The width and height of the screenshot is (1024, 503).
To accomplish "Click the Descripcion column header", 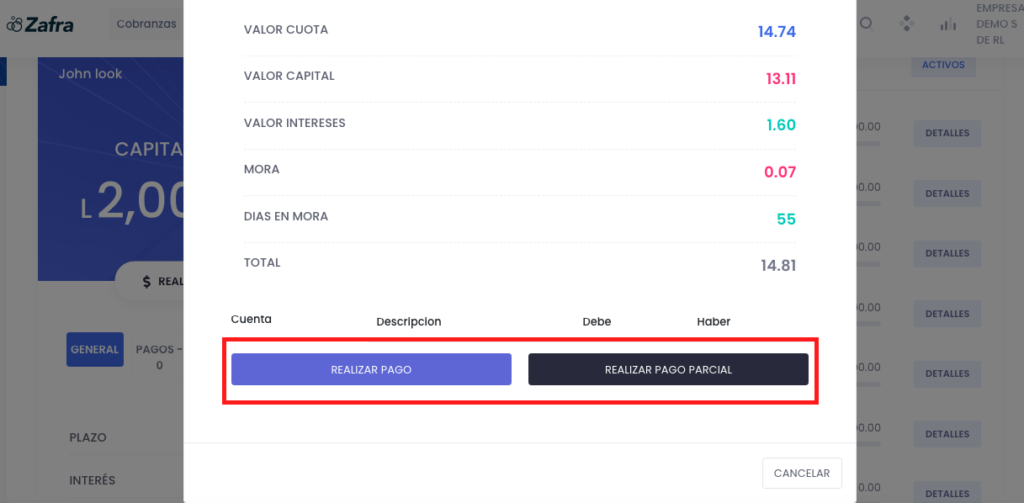I will tap(409, 321).
